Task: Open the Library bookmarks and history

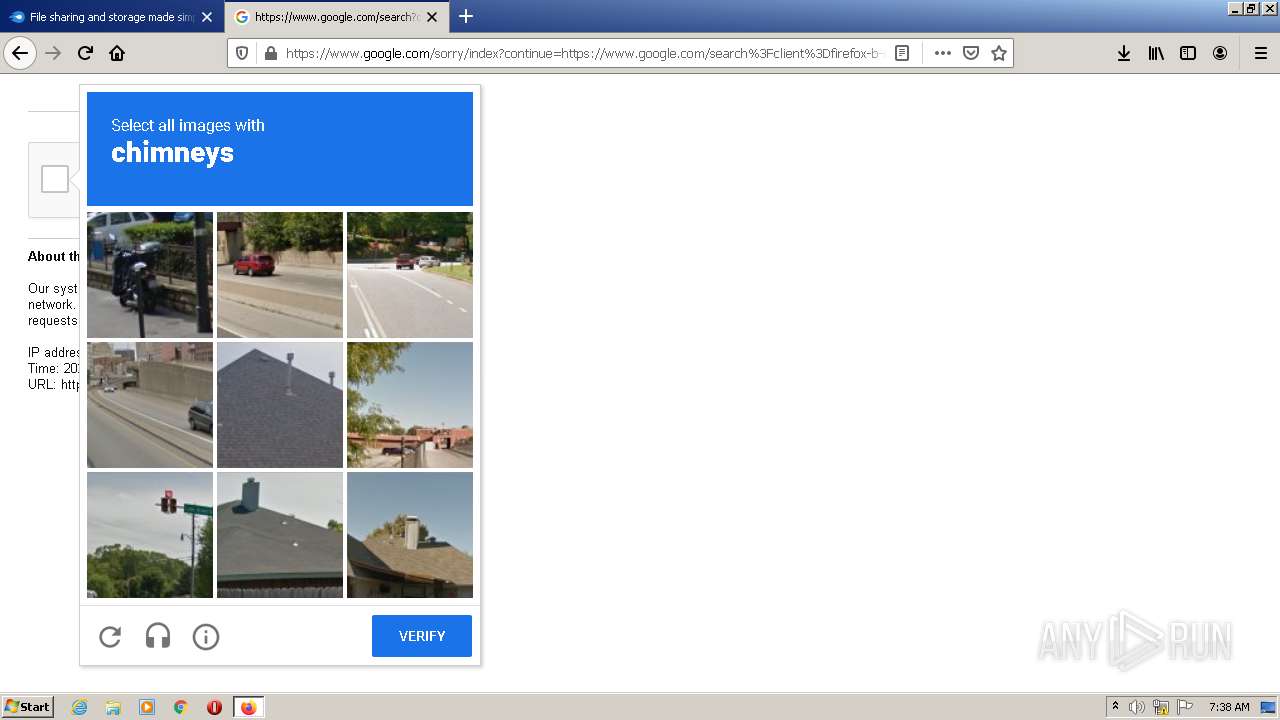Action: click(1156, 53)
